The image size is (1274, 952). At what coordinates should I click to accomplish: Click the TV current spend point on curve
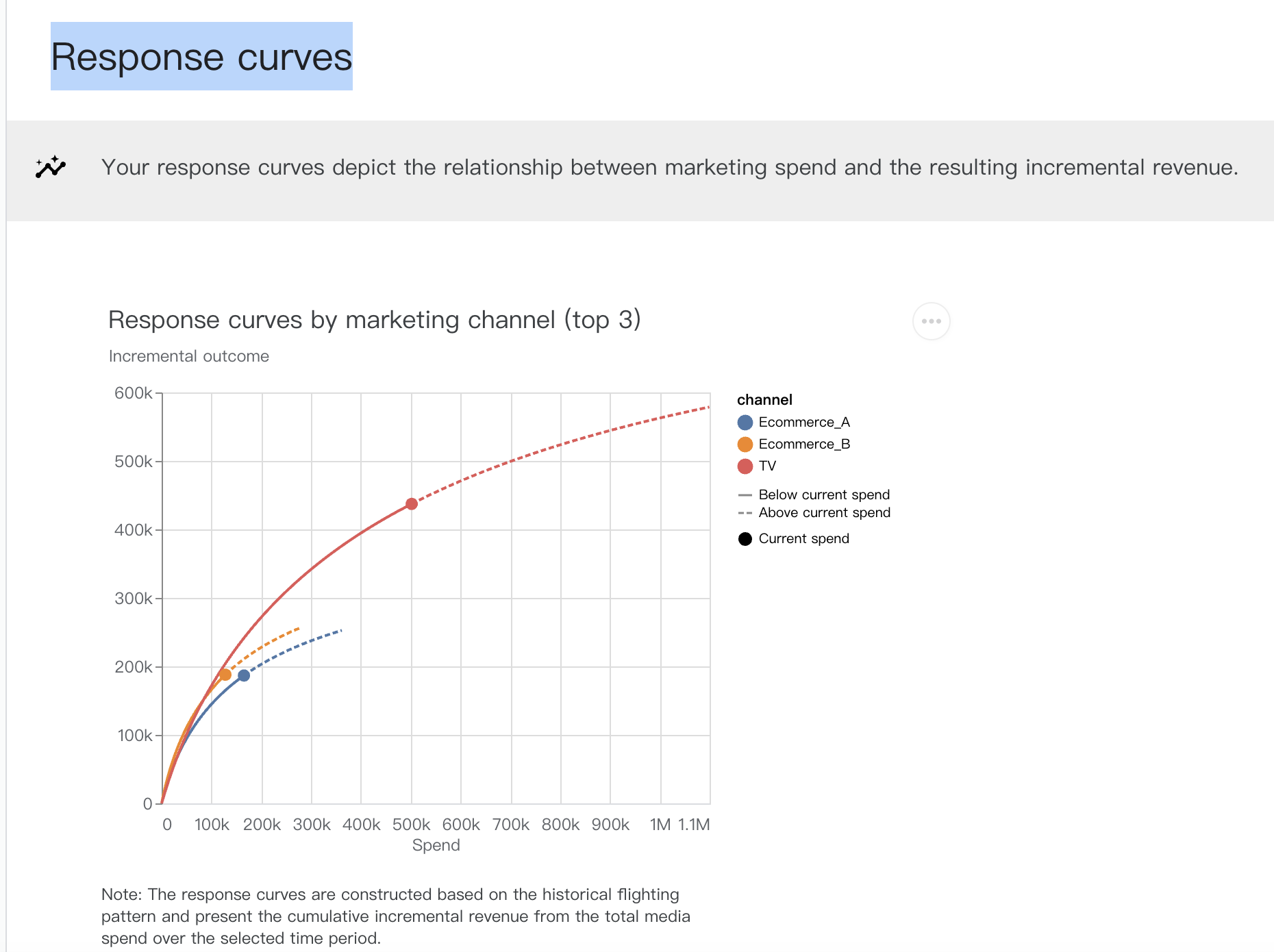412,504
